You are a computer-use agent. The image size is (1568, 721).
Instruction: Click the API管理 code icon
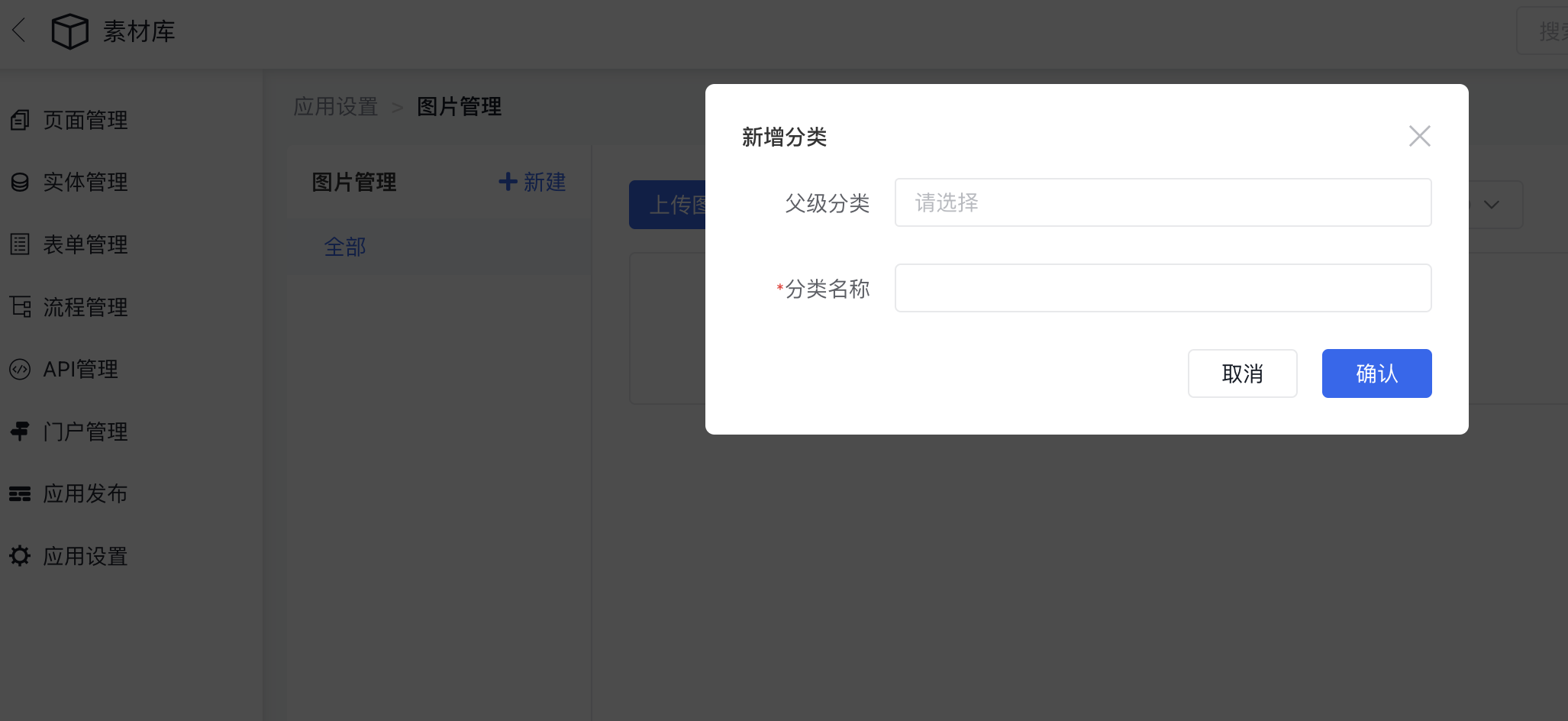click(20, 369)
